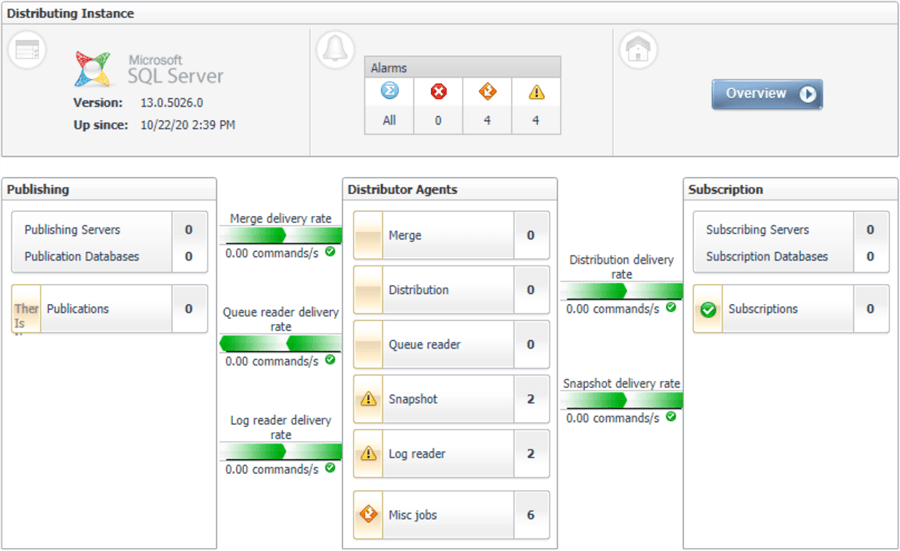Open the Log reader agent warning icon
Screen dimensions: 900x551
[x=368, y=453]
